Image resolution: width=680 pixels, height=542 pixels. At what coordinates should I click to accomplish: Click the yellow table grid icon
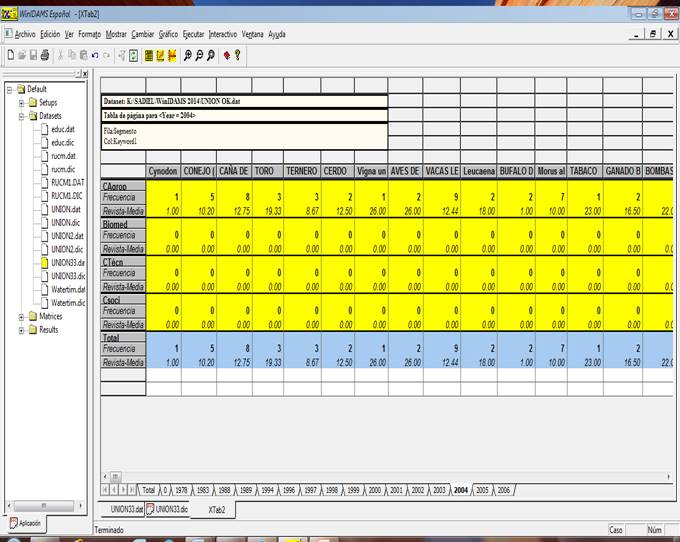149,54
